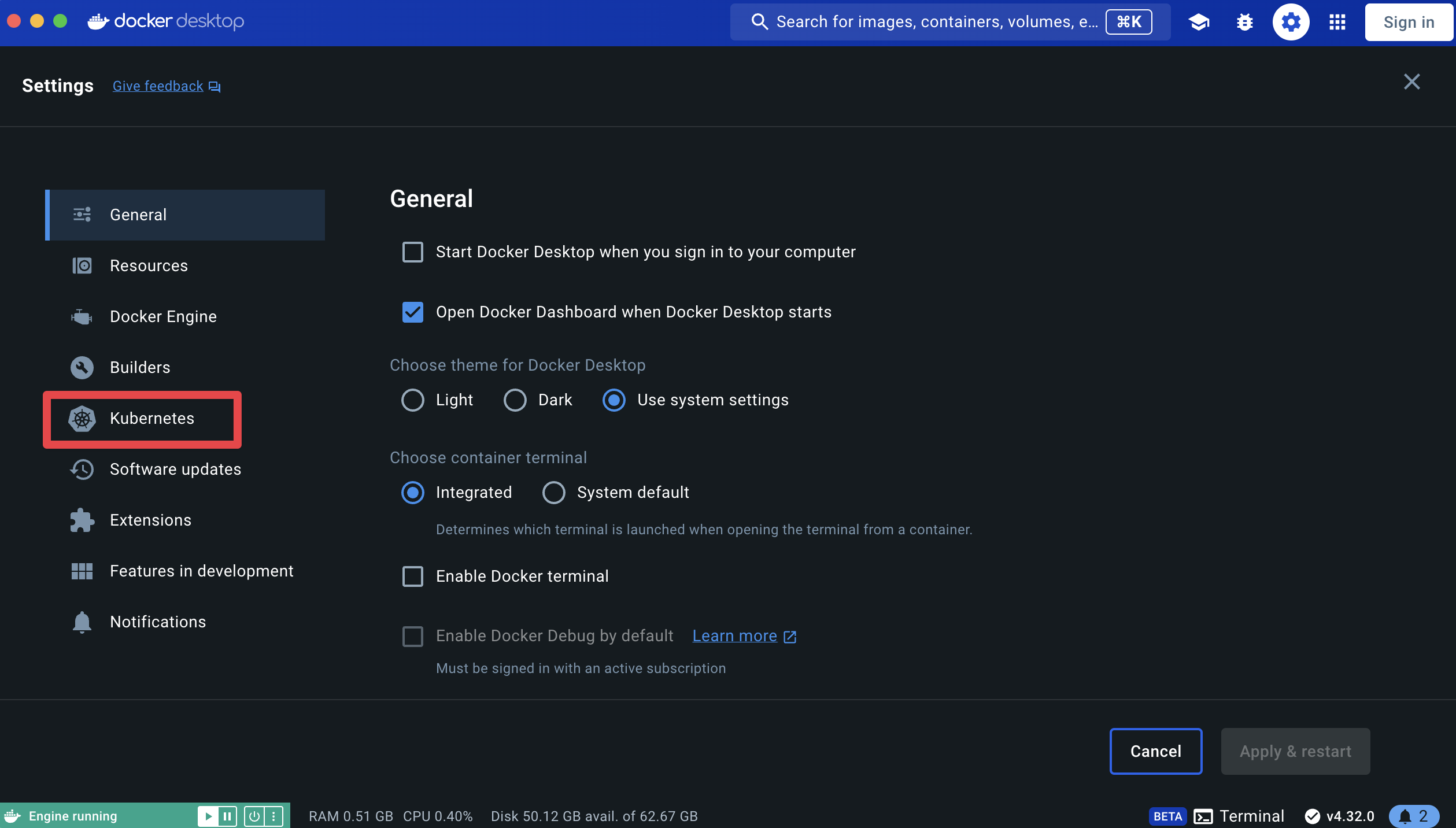This screenshot has width=1456, height=828.
Task: Pause the Docker engine
Action: (x=227, y=816)
